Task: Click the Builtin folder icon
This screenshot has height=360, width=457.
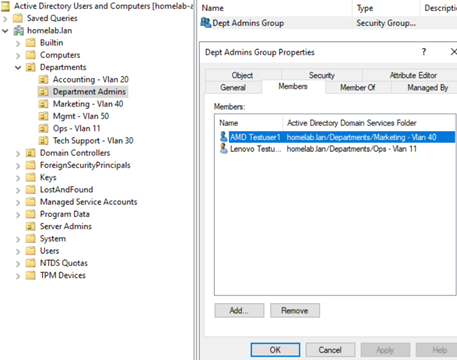Action: pos(31,43)
